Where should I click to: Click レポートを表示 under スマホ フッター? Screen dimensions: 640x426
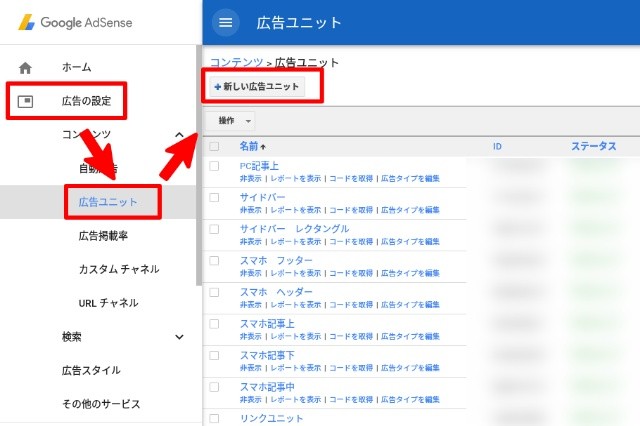tap(296, 273)
